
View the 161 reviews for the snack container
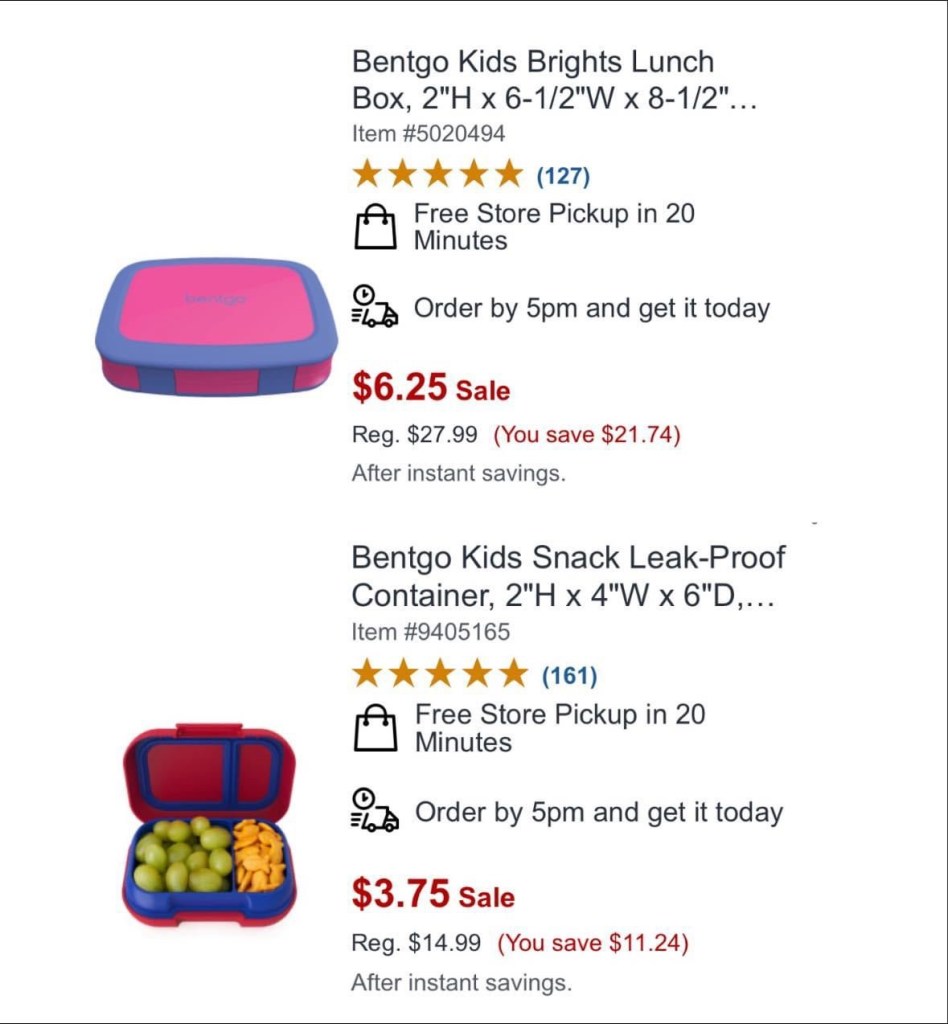pos(569,676)
